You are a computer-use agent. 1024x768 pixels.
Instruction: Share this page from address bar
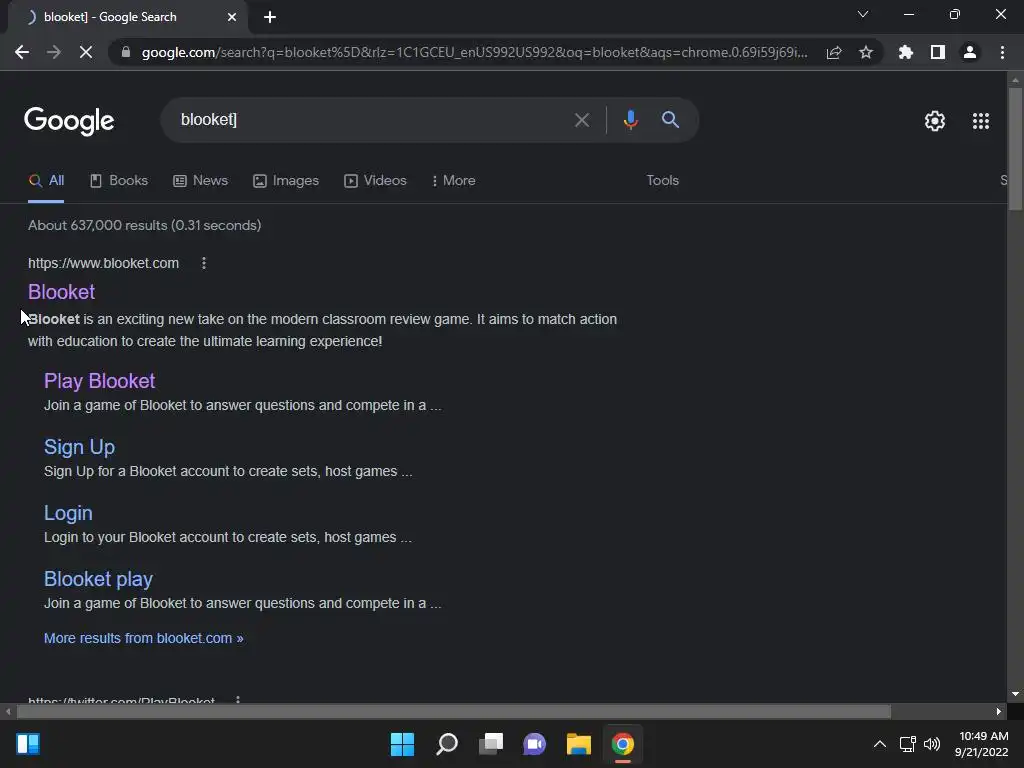(x=834, y=52)
